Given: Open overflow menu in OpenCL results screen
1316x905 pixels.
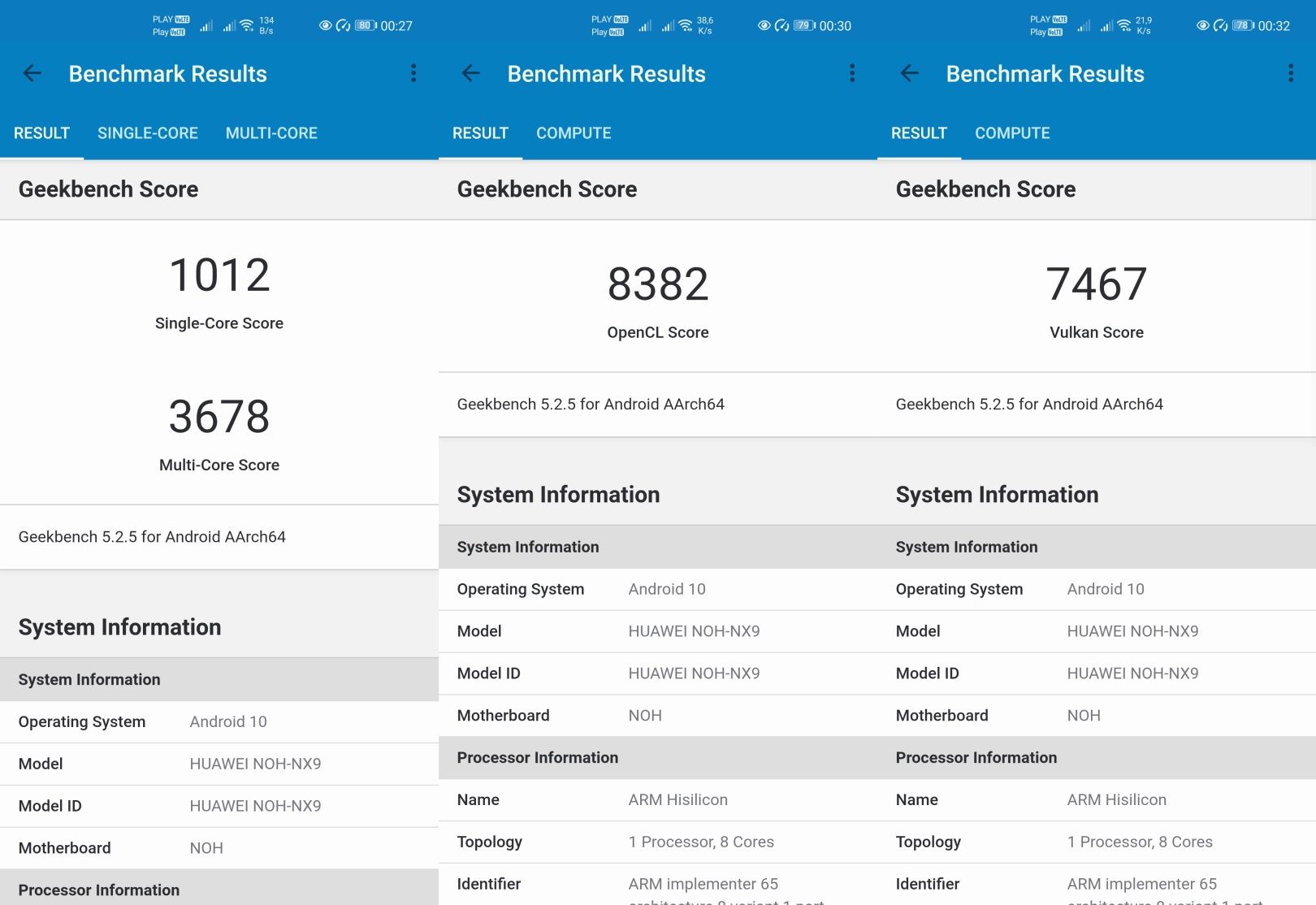Looking at the screenshot, I should [x=852, y=74].
